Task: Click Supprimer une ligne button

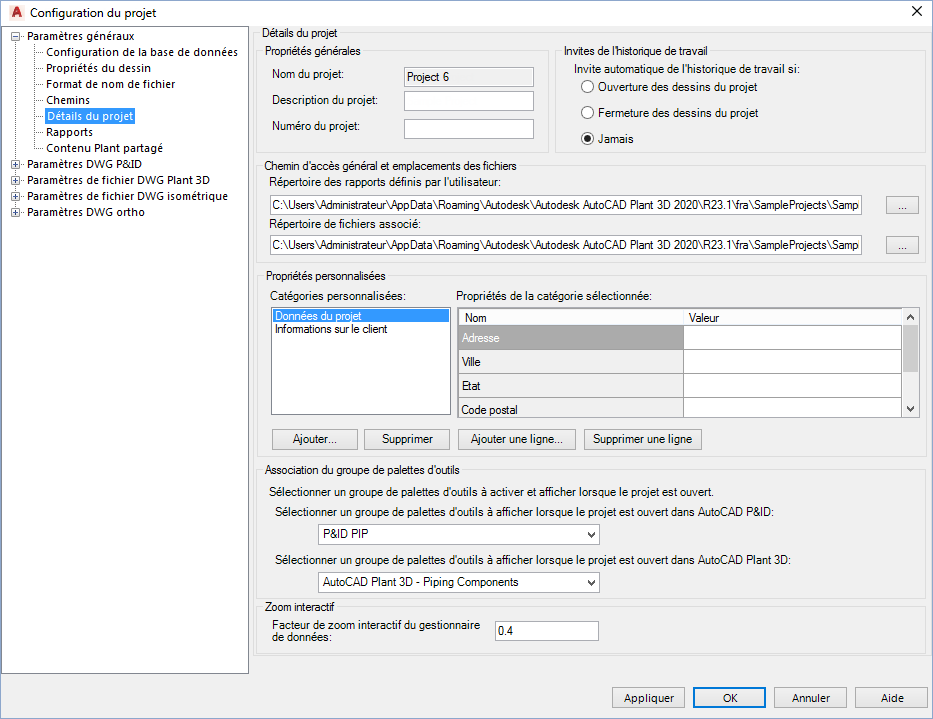Action: click(x=643, y=439)
